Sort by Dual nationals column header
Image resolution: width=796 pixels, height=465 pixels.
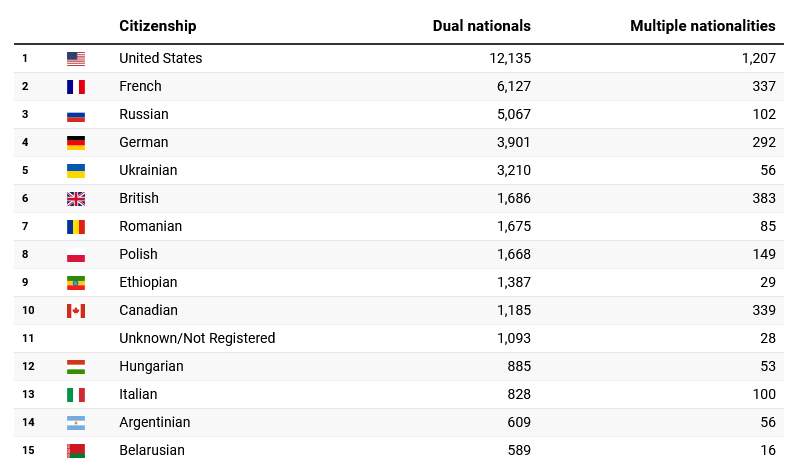pyautogui.click(x=481, y=26)
